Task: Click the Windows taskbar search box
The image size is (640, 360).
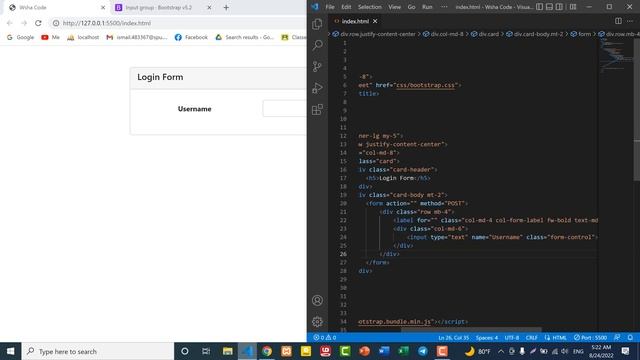Action: click(98, 351)
